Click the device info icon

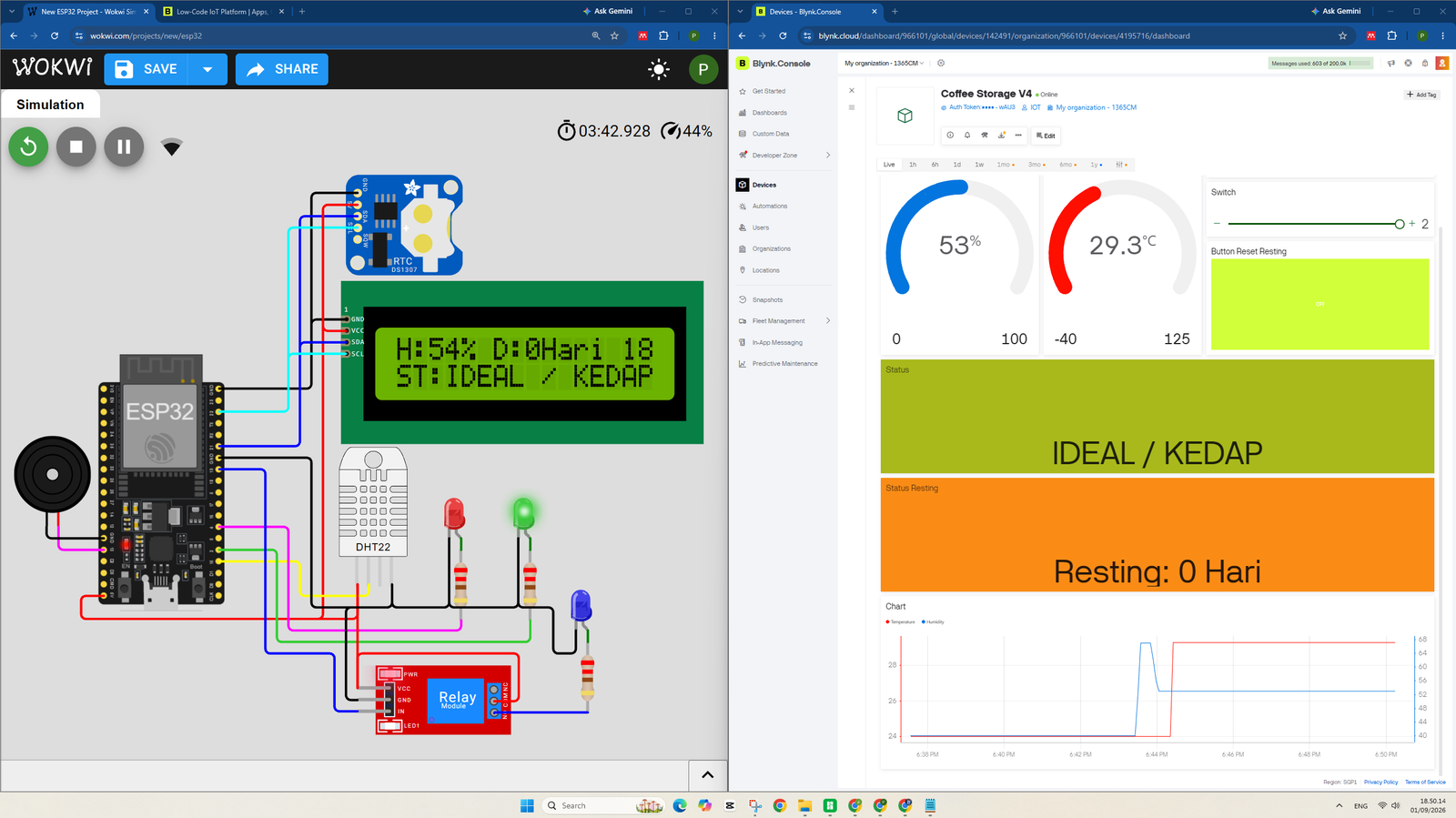click(950, 136)
